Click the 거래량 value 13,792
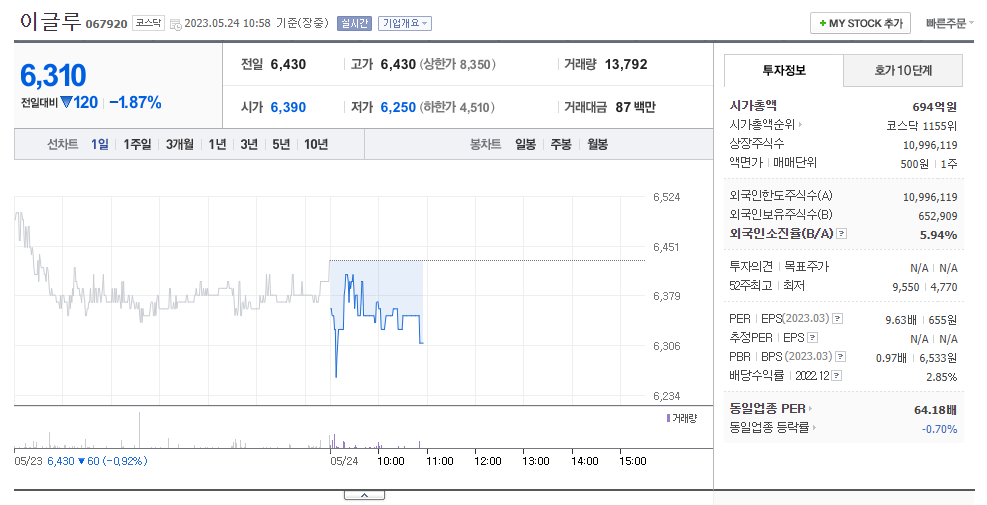 [x=626, y=64]
